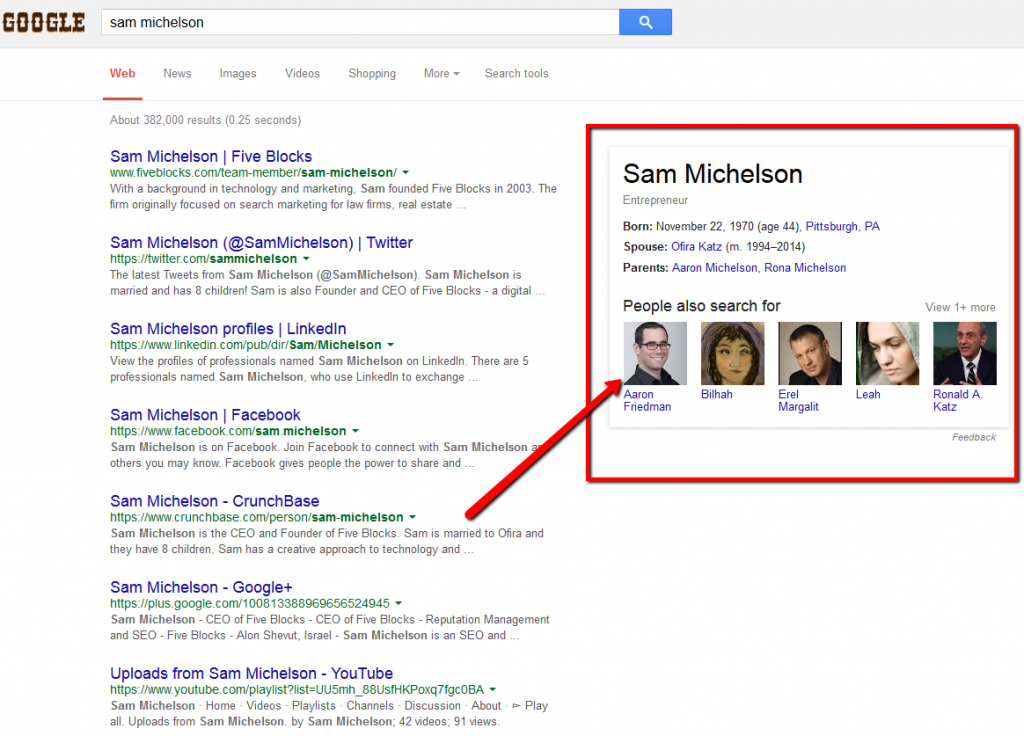The image size is (1024, 736).
Task: Open the 'Bilhah' name link
Action: tap(716, 394)
